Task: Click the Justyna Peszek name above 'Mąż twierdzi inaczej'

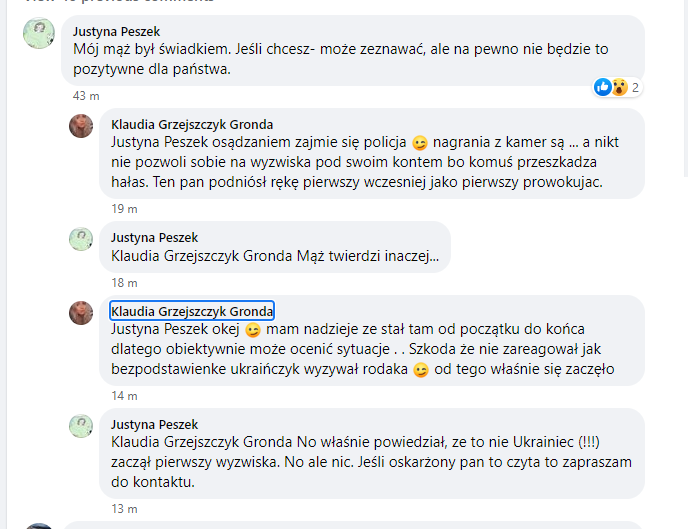Action: tap(155, 238)
